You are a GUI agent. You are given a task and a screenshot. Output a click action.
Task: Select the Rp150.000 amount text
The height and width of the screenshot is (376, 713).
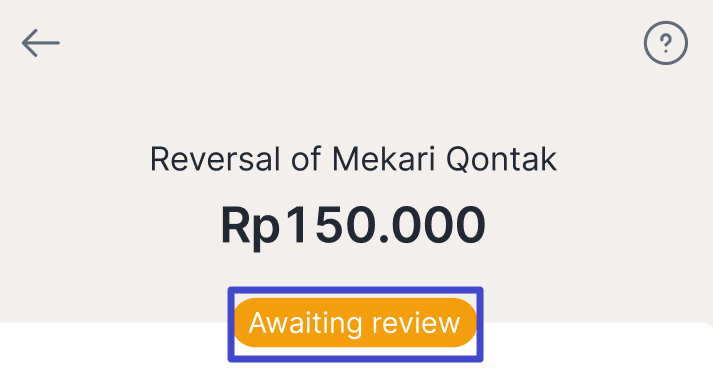click(353, 226)
